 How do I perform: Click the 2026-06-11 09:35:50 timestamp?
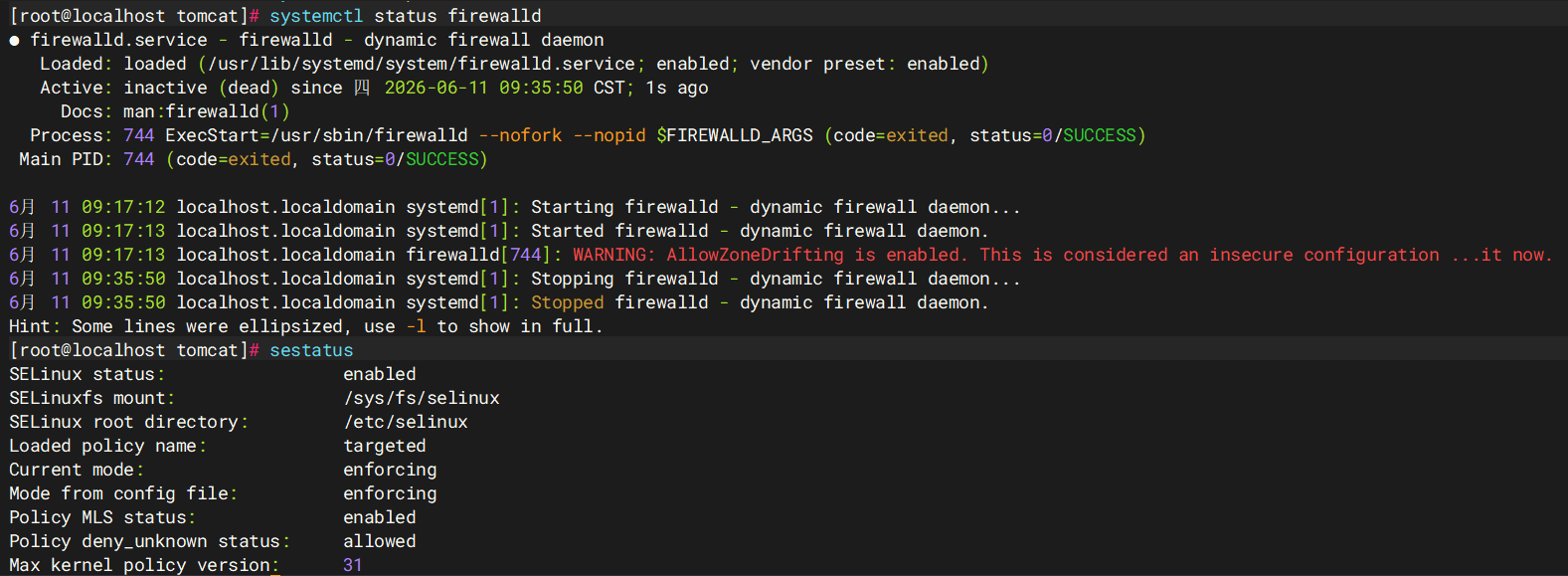click(484, 88)
